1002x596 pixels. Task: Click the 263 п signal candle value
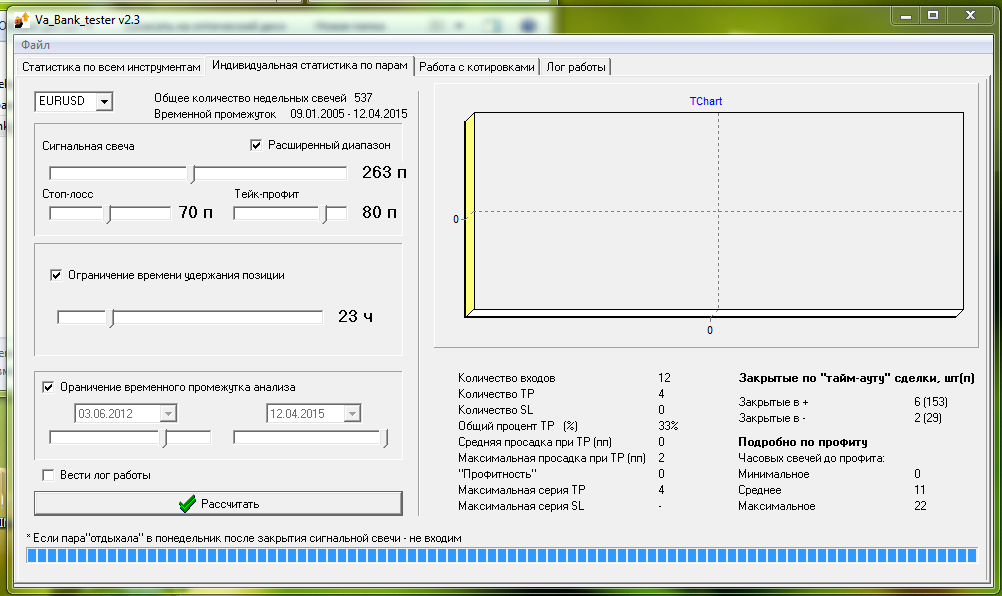[384, 172]
